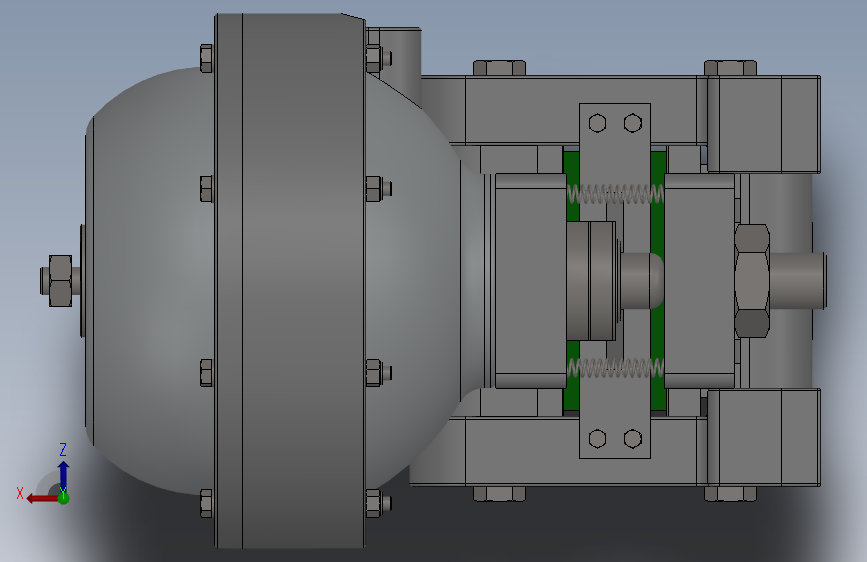Click the left hole in the upper bracket
The height and width of the screenshot is (562, 867).
point(597,123)
